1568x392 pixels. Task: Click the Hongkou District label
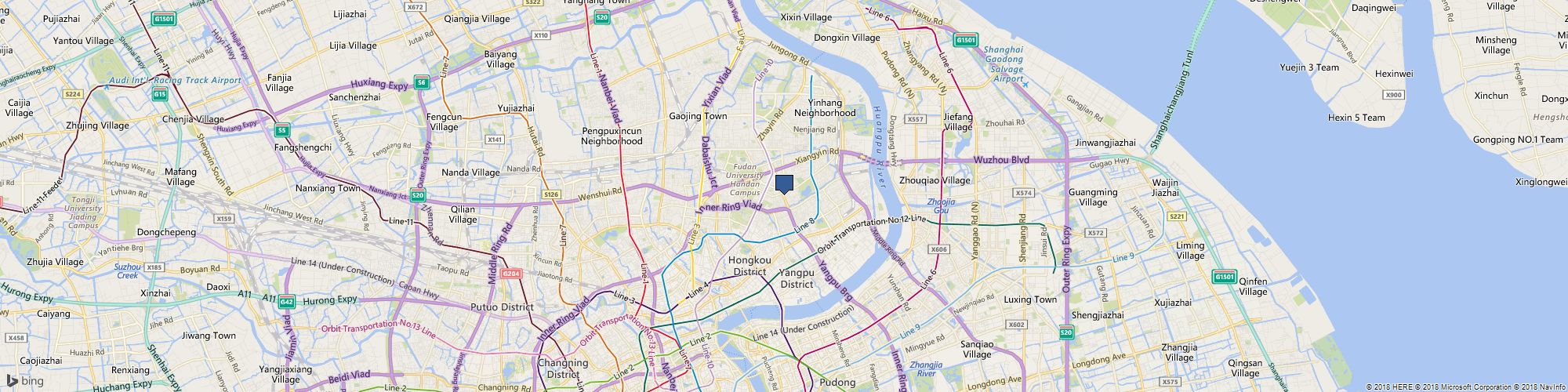[x=750, y=266]
